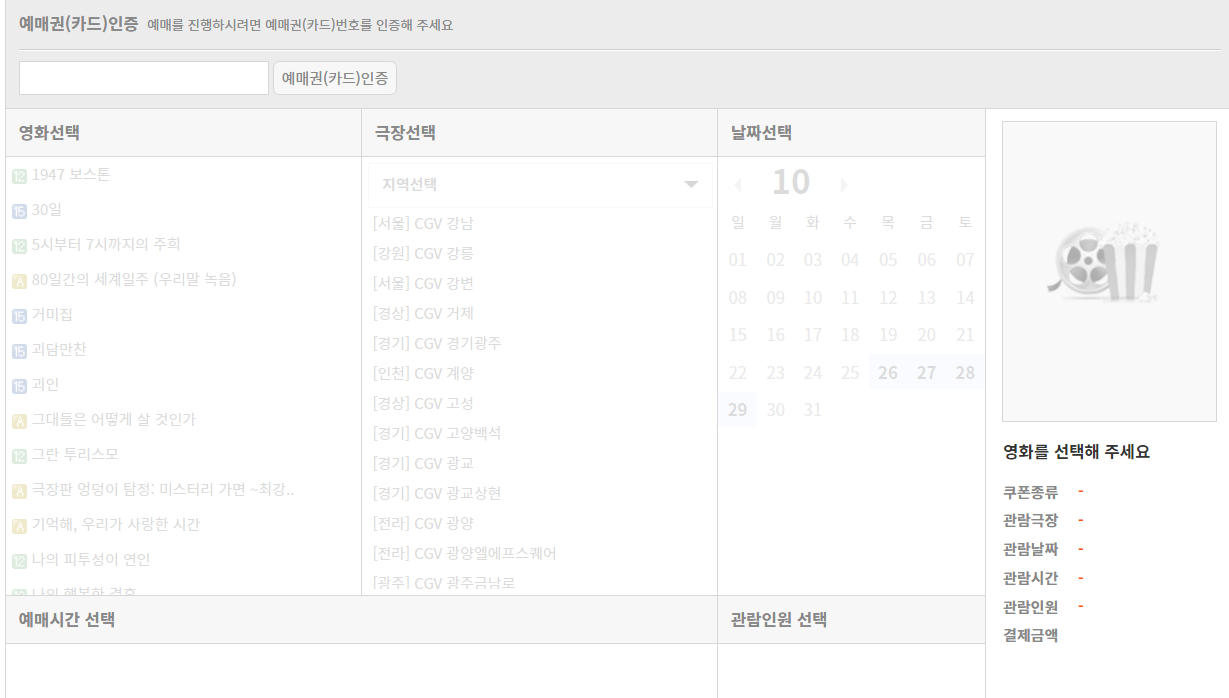Click the 15 rating icon beside 30일
The height and width of the screenshot is (698, 1229).
[19, 212]
